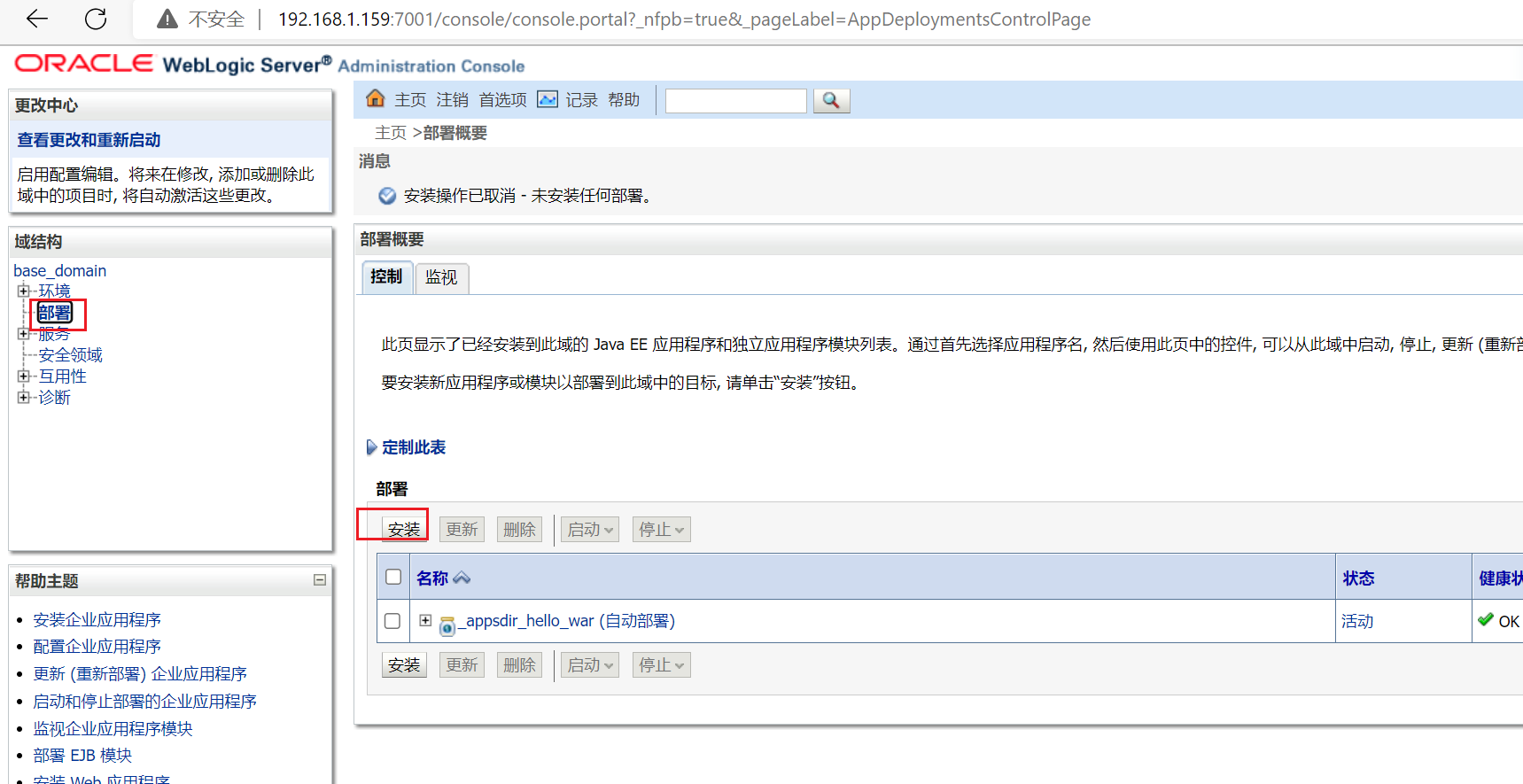Open help topic 更新 (重新部署) 企业应用程序
The image size is (1523, 784).
point(140,674)
